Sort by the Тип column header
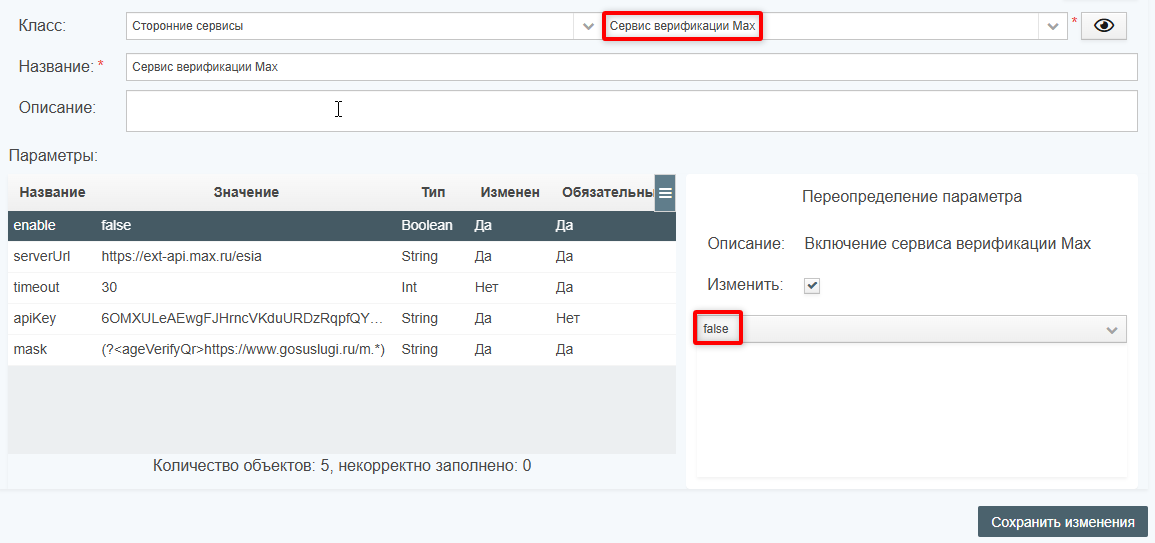Viewport: 1155px width, 543px height. coord(433,192)
